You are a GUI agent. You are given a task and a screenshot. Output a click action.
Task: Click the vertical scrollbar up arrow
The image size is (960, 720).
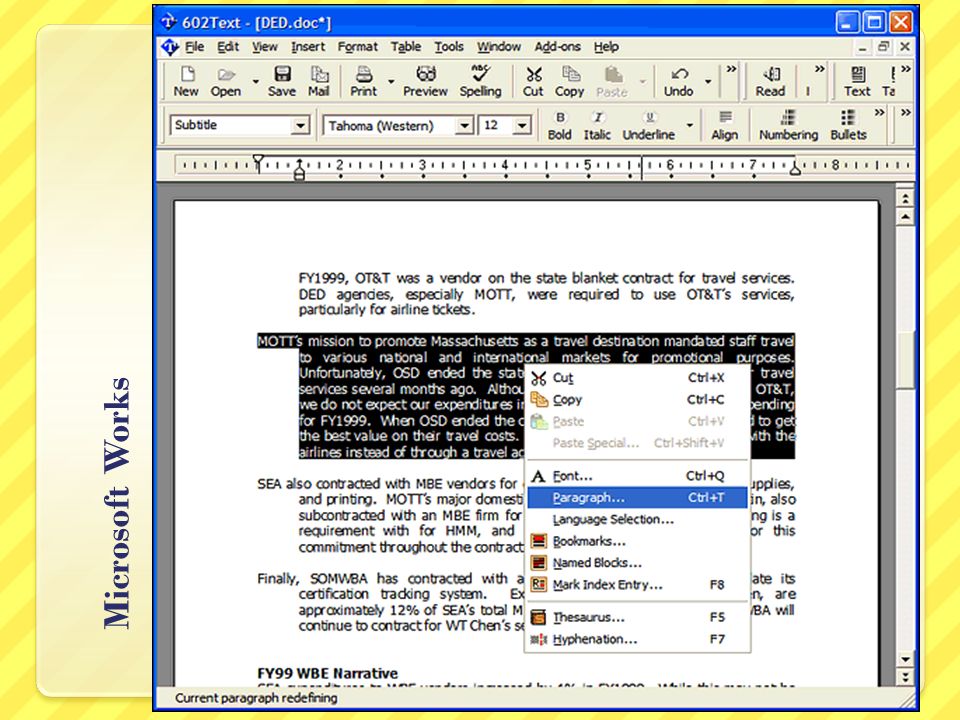[905, 217]
